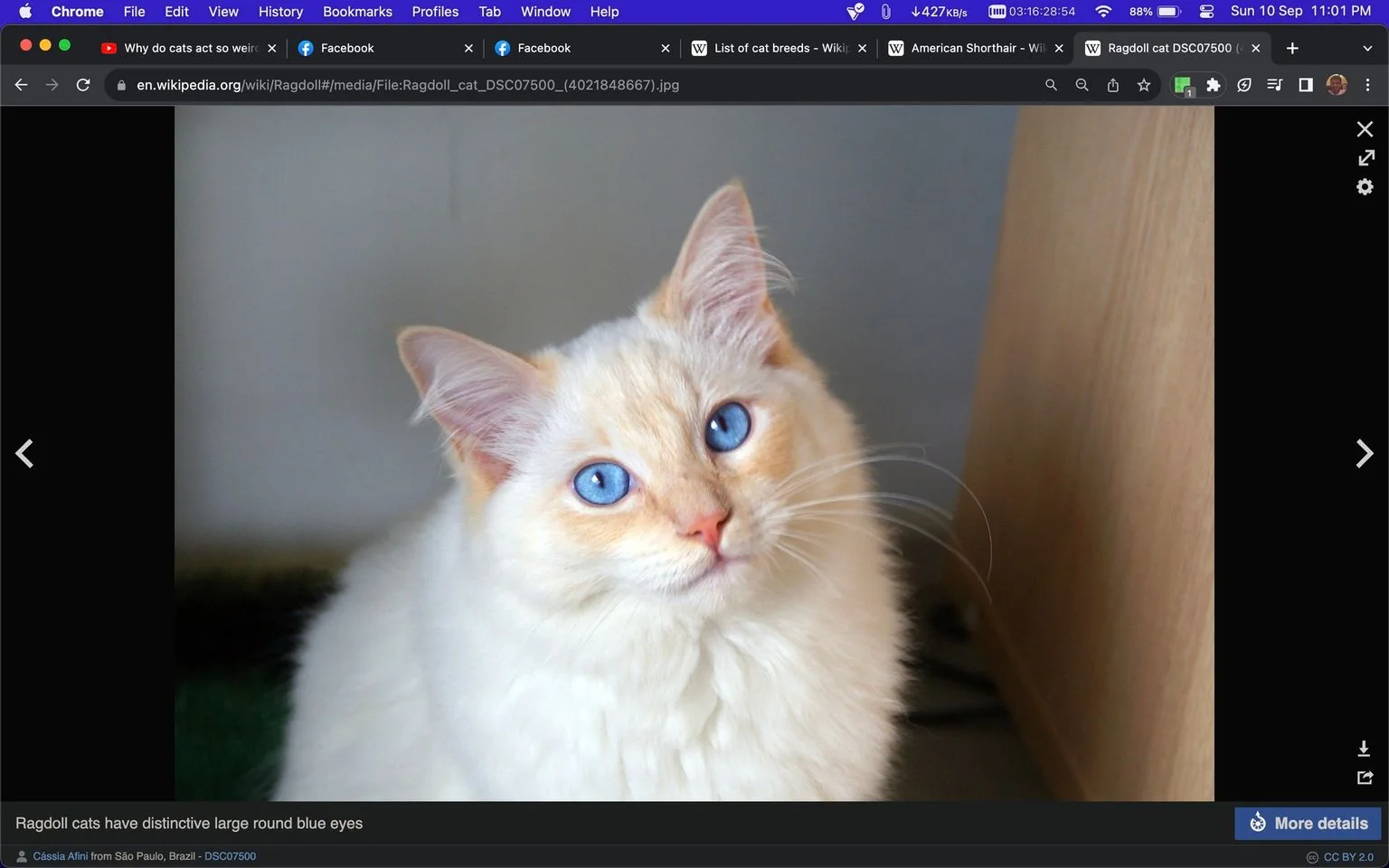Open the Apple menu

25,12
